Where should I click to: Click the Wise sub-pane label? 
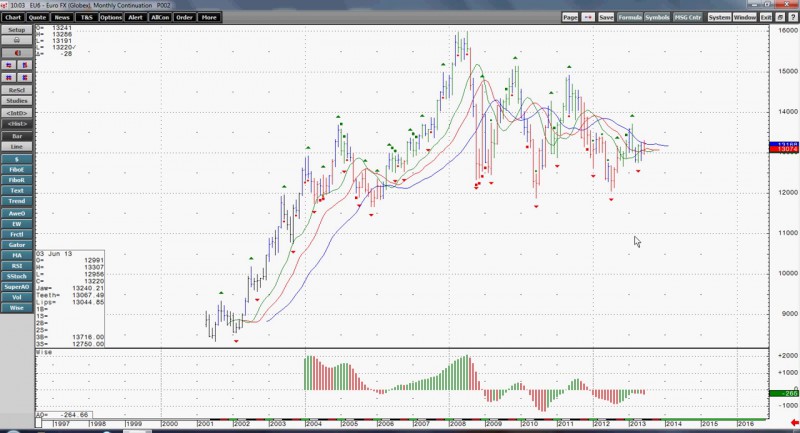tap(44, 352)
